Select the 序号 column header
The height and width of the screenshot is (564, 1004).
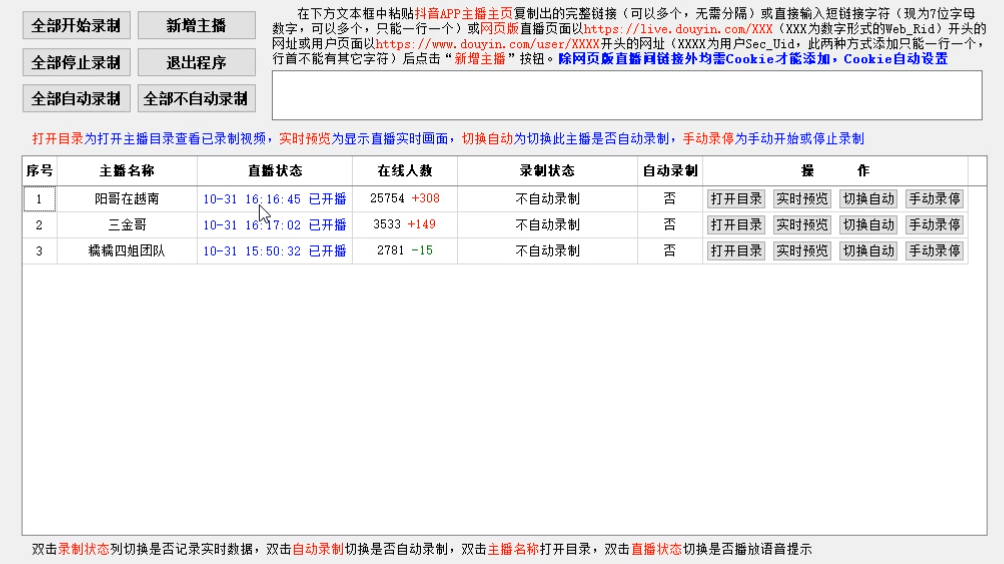pos(40,171)
